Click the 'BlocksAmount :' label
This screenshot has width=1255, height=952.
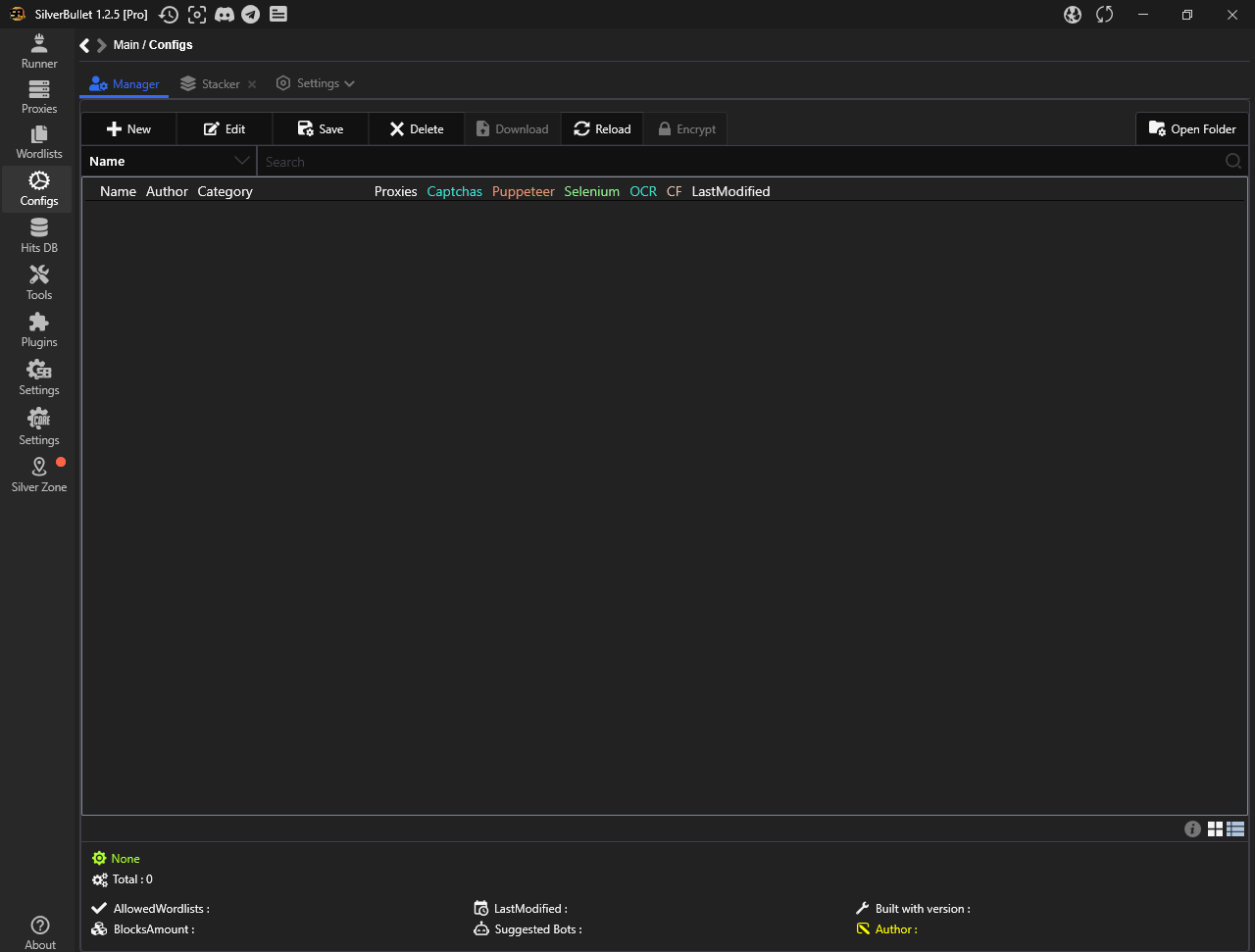point(153,929)
